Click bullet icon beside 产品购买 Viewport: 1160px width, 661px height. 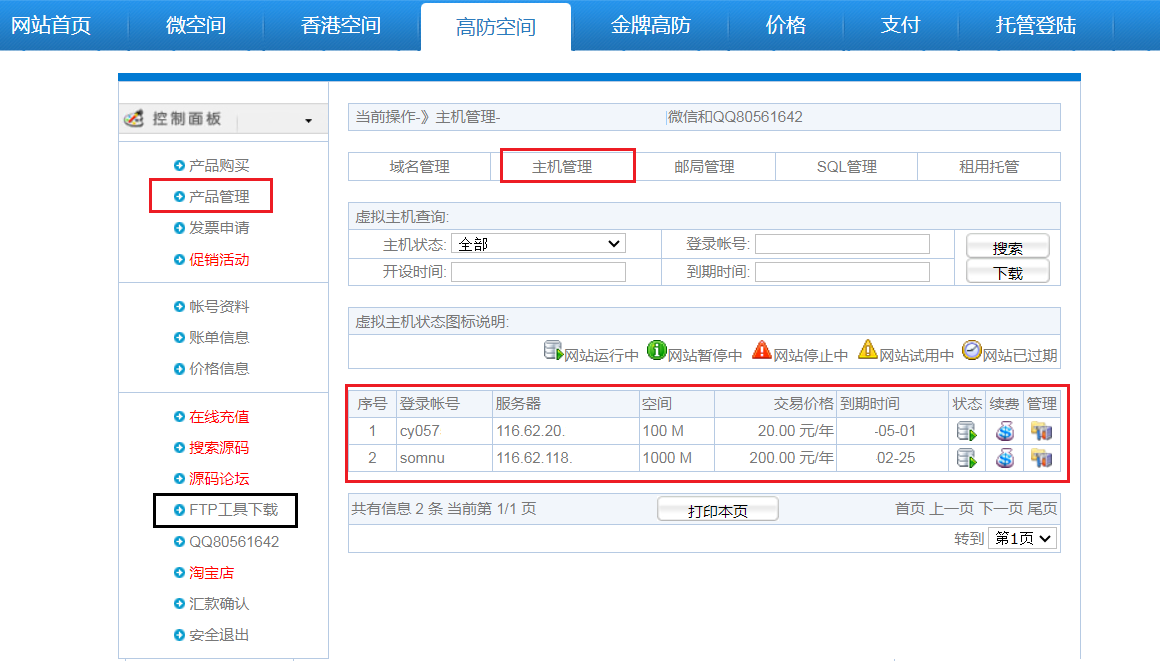pos(179,166)
